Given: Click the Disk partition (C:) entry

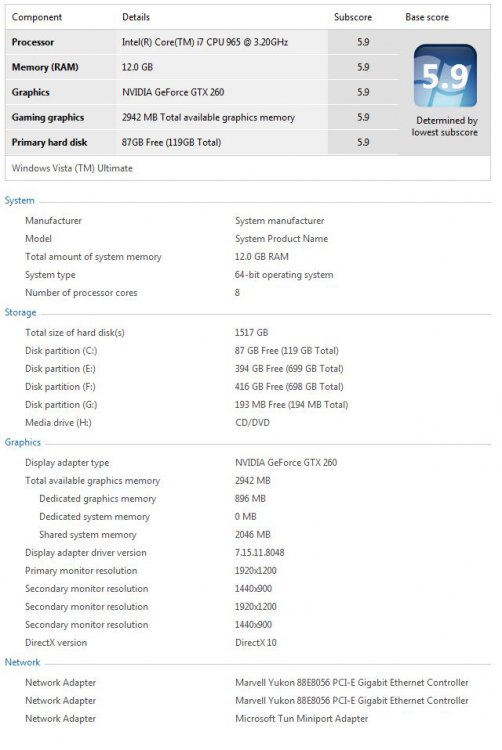Looking at the screenshot, I should (x=61, y=351).
